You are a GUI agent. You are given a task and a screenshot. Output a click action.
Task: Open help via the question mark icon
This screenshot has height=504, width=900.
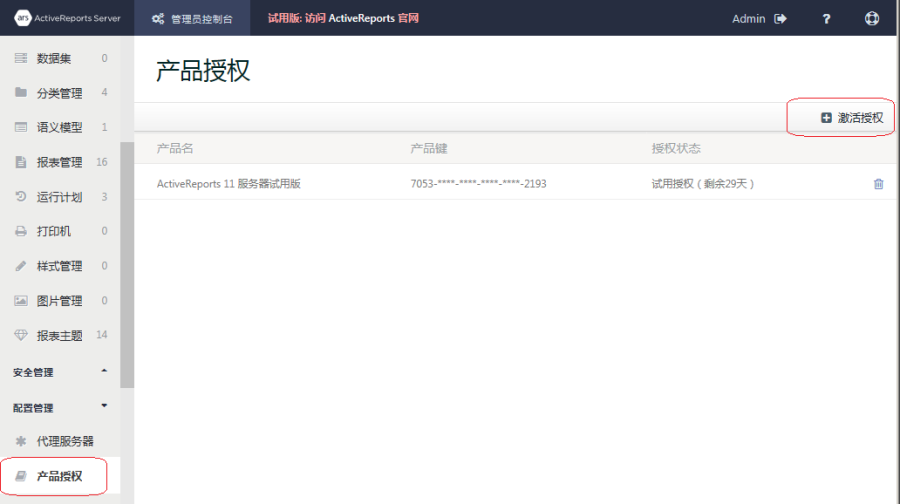tap(827, 19)
